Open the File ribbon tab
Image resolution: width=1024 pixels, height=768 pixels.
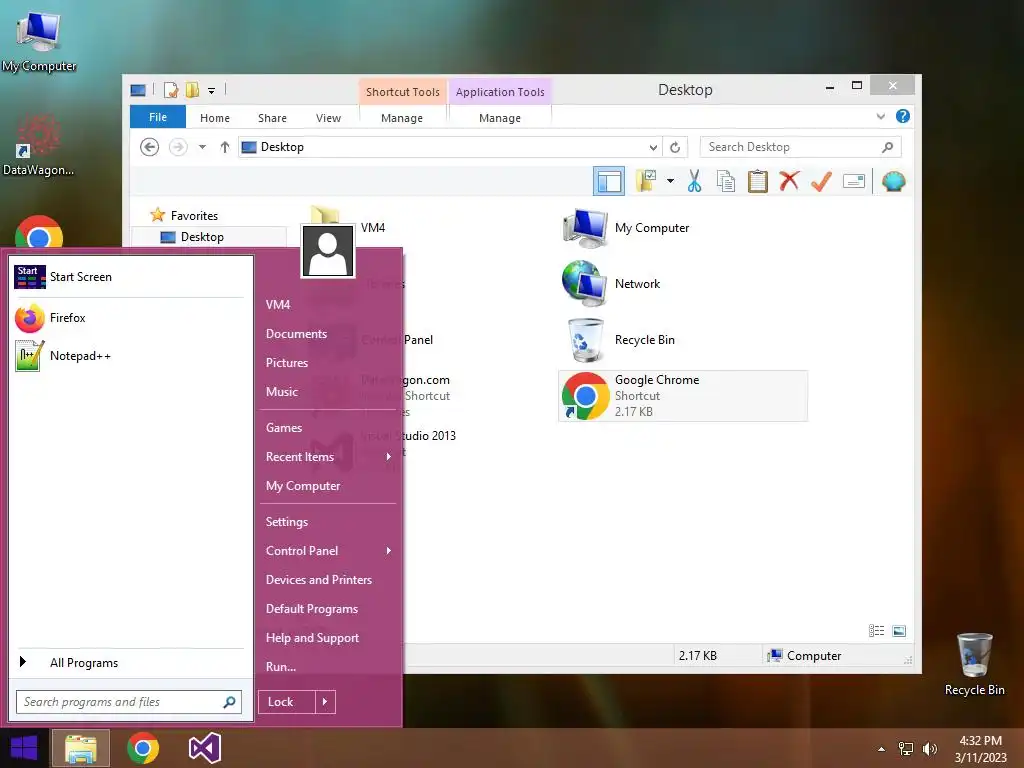[x=157, y=117]
